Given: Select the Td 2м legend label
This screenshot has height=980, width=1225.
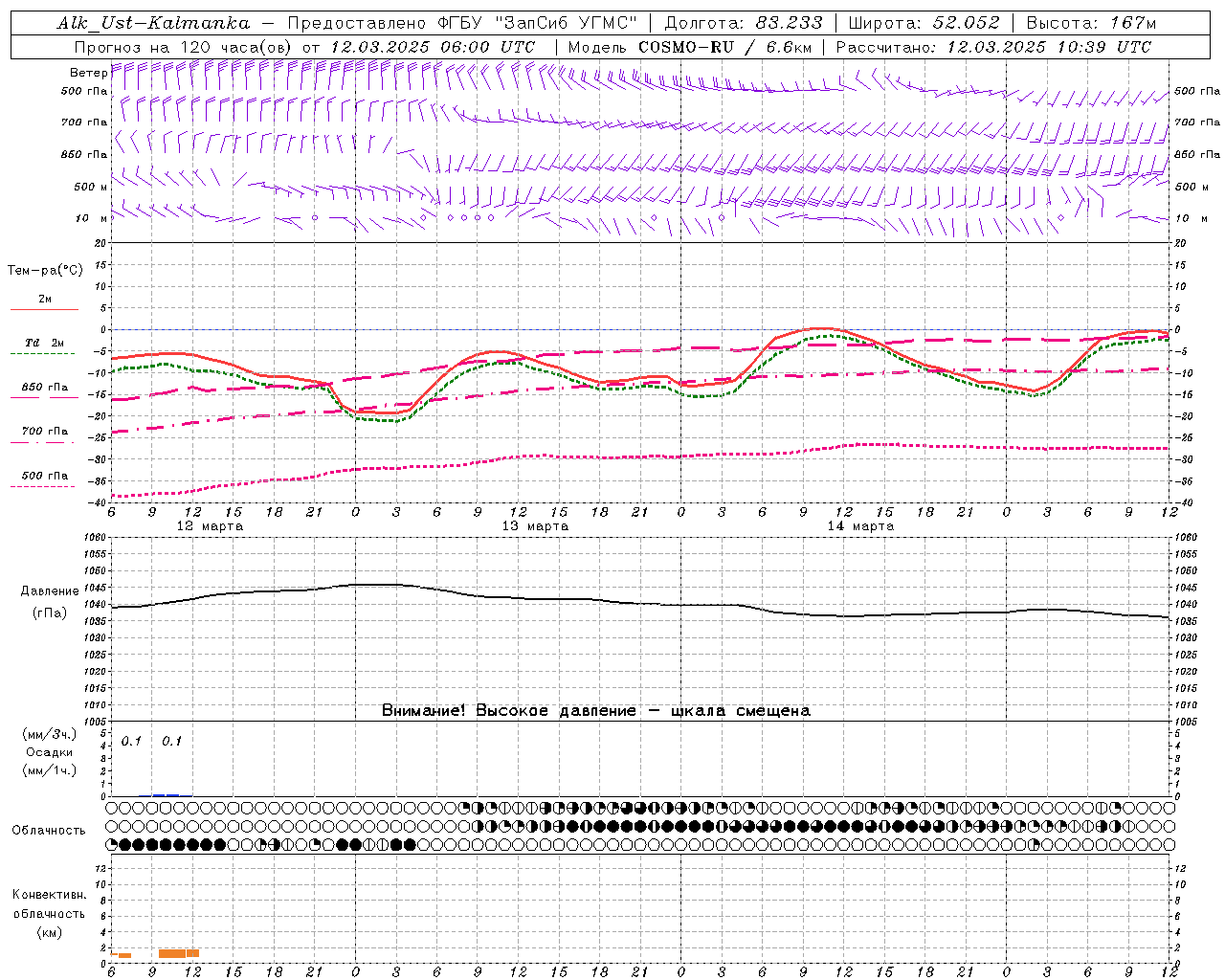Looking at the screenshot, I should pos(44,343).
